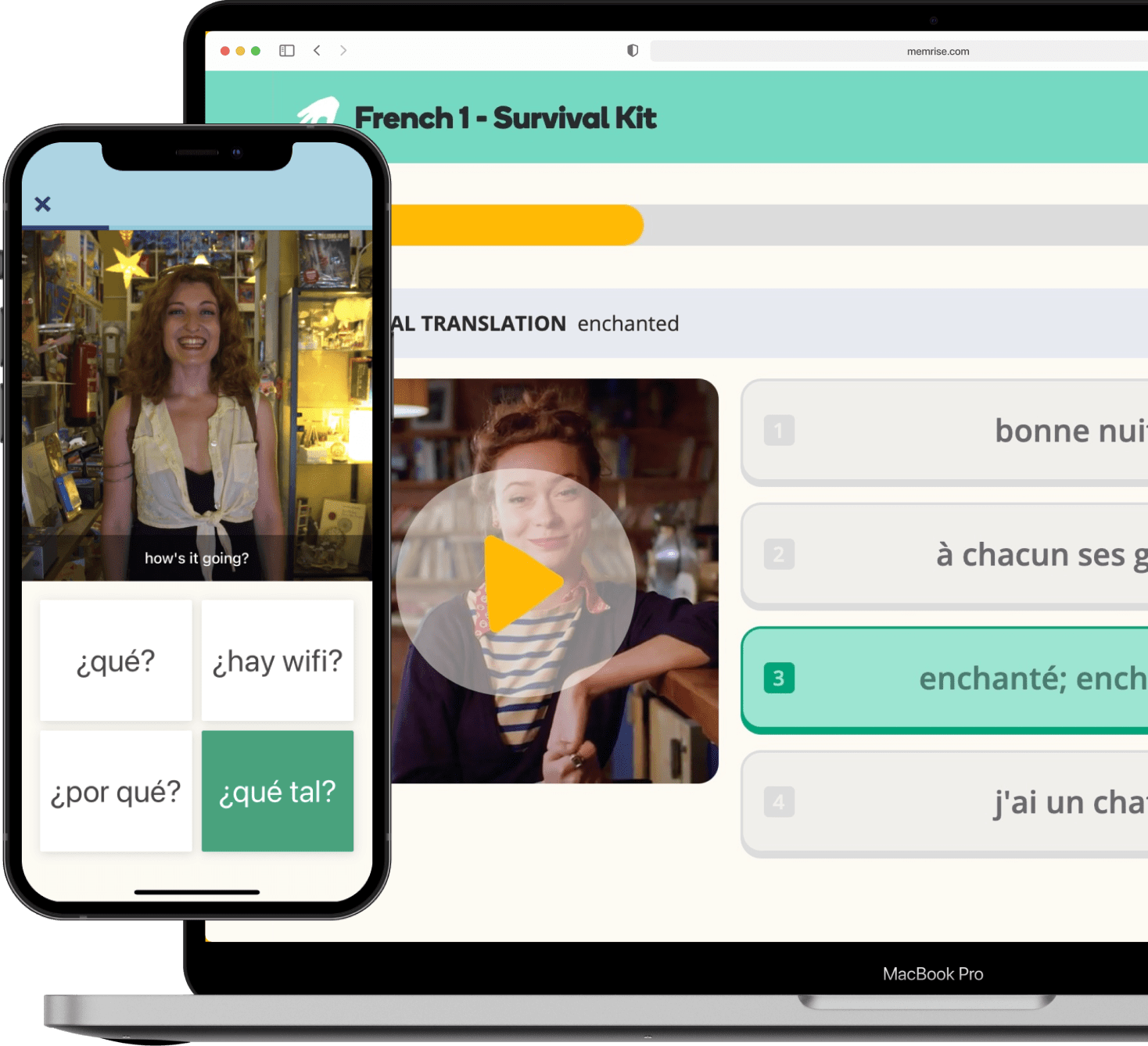
Task: Select answer 3 enchanté
Action: pos(944,680)
